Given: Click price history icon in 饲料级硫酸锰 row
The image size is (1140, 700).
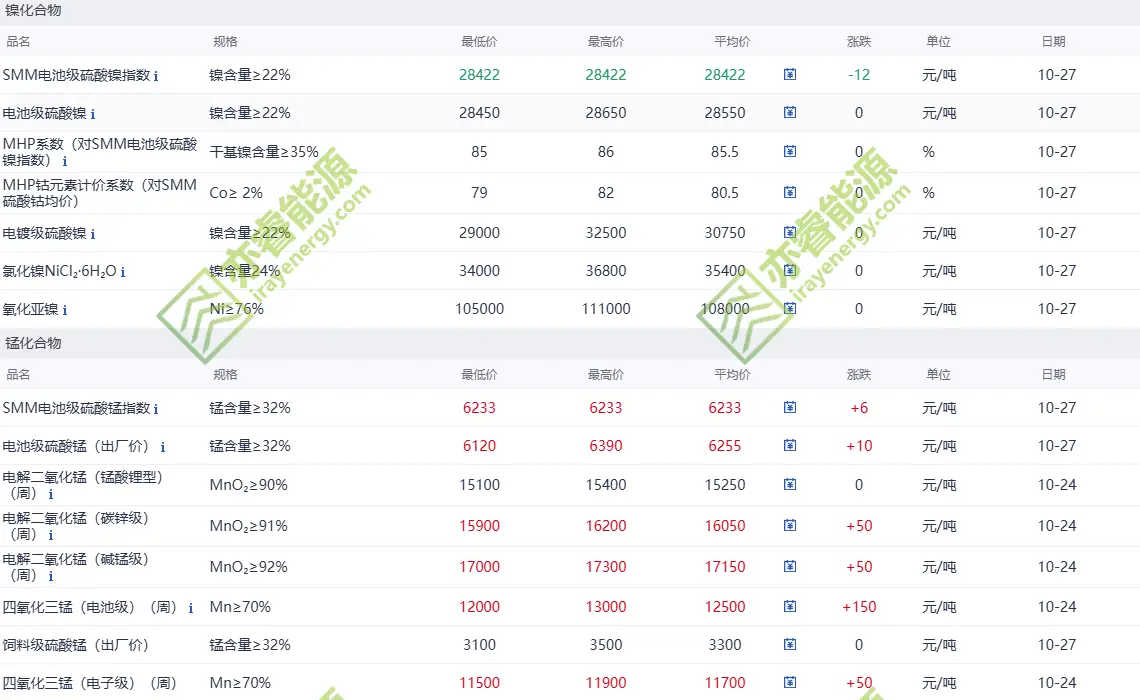Looking at the screenshot, I should point(790,645).
